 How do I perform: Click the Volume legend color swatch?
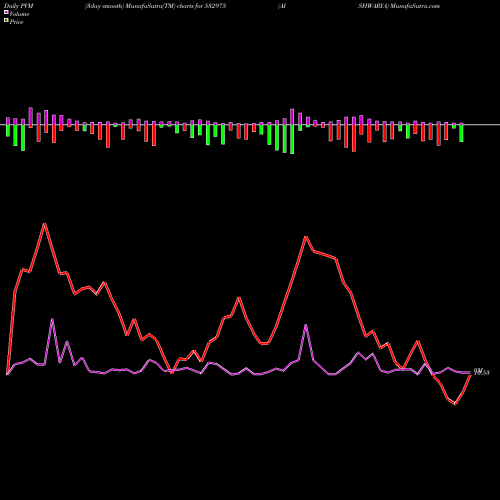[x=6, y=12]
